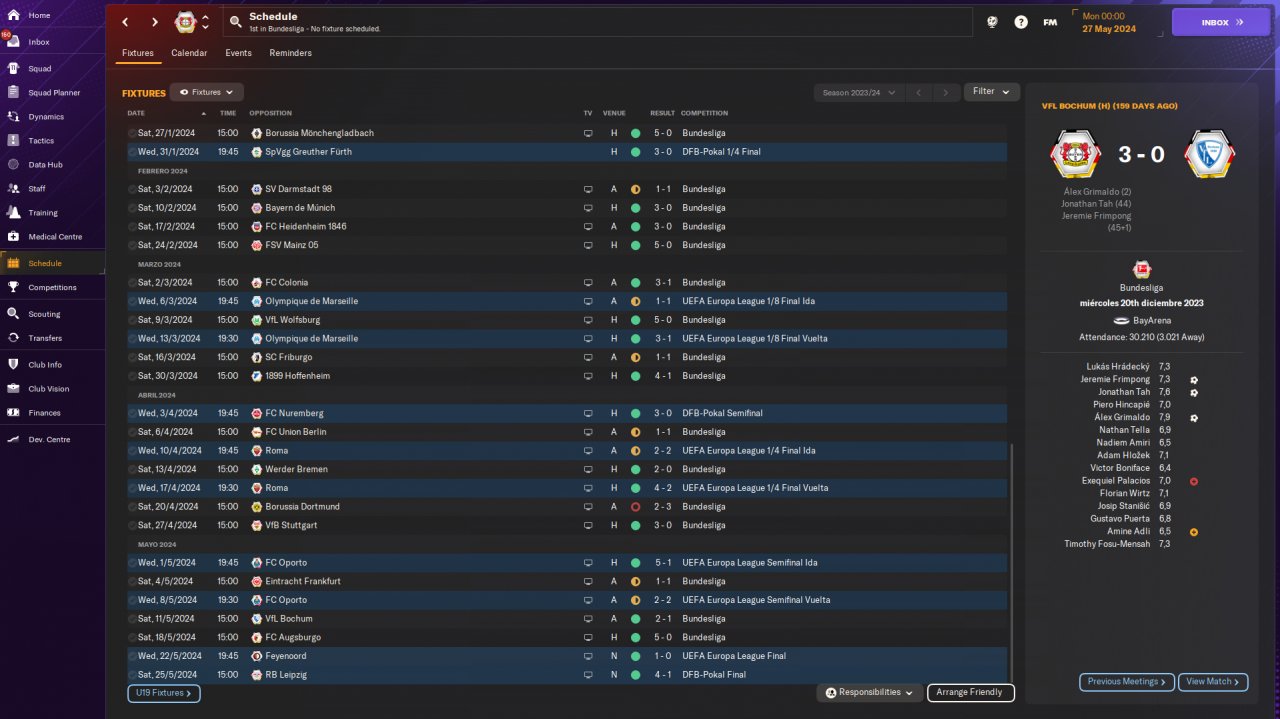Open Medical Centre sidebar icon

click(x=13, y=237)
